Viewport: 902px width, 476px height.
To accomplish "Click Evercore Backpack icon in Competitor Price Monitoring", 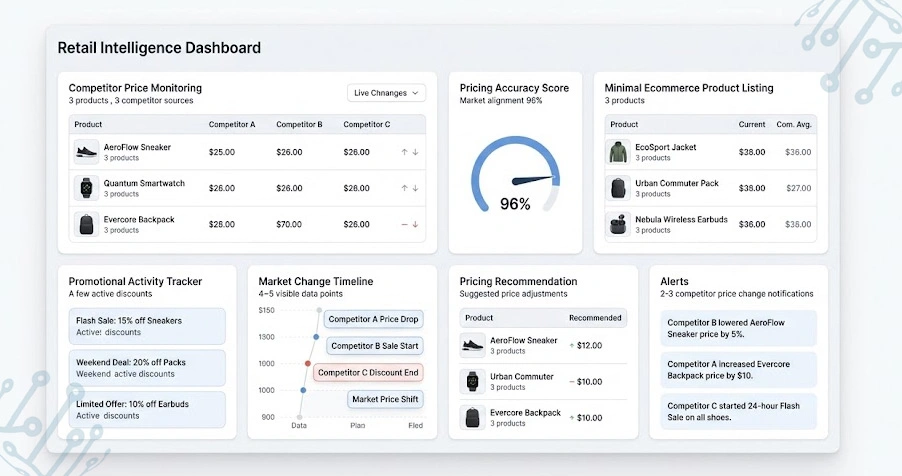I will (86, 224).
